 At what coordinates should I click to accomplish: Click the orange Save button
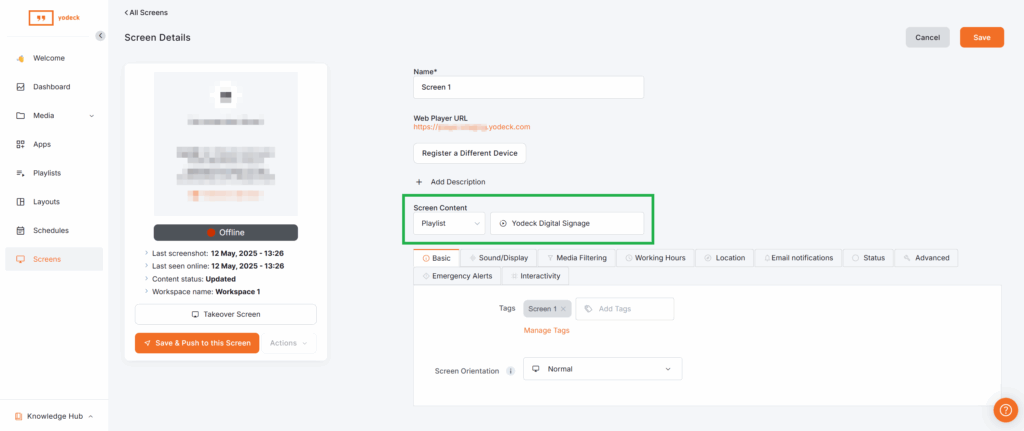[981, 37]
